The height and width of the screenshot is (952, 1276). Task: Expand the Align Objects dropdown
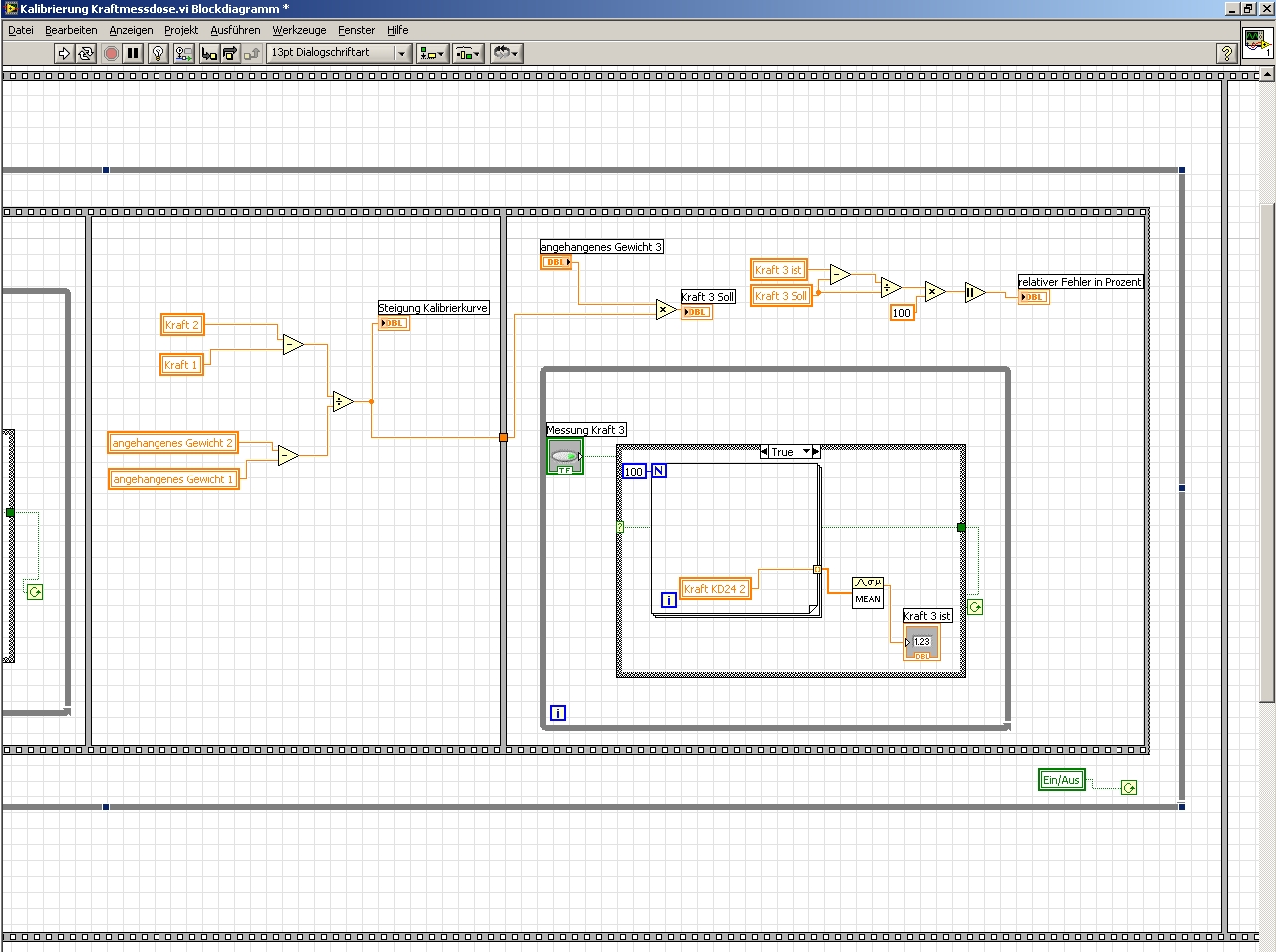pyautogui.click(x=433, y=53)
